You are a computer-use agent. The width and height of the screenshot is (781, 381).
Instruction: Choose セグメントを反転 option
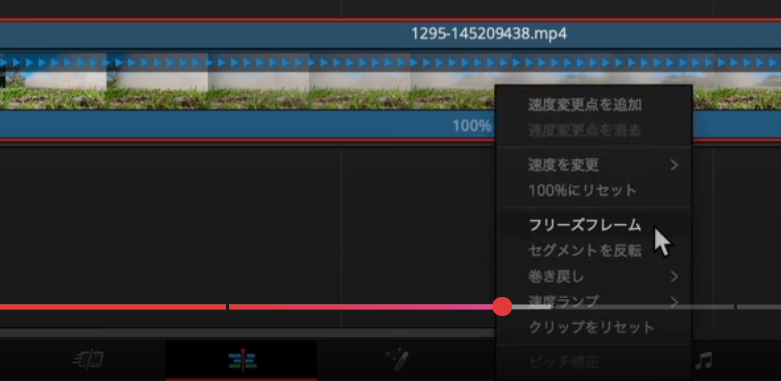(x=585, y=251)
